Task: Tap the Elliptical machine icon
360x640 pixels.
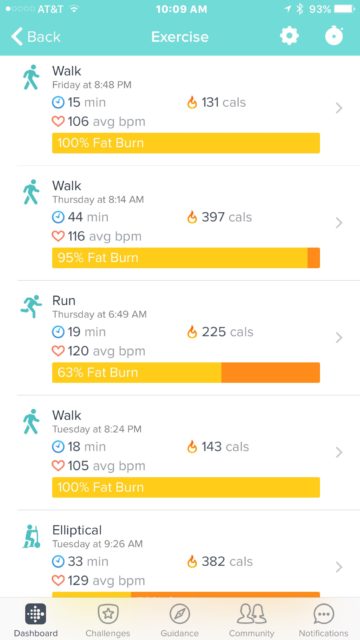Action: pyautogui.click(x=31, y=536)
